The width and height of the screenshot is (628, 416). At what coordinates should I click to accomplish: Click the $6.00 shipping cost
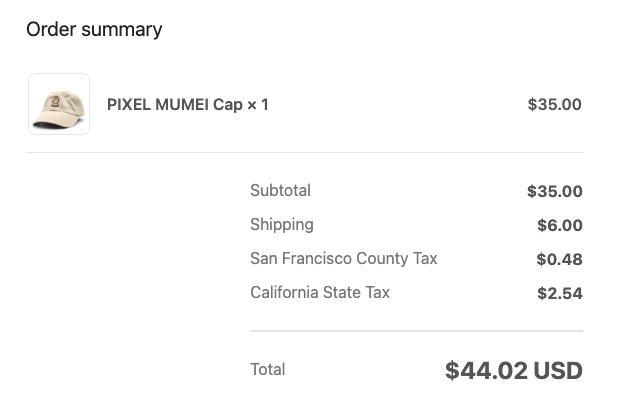[x=559, y=225]
